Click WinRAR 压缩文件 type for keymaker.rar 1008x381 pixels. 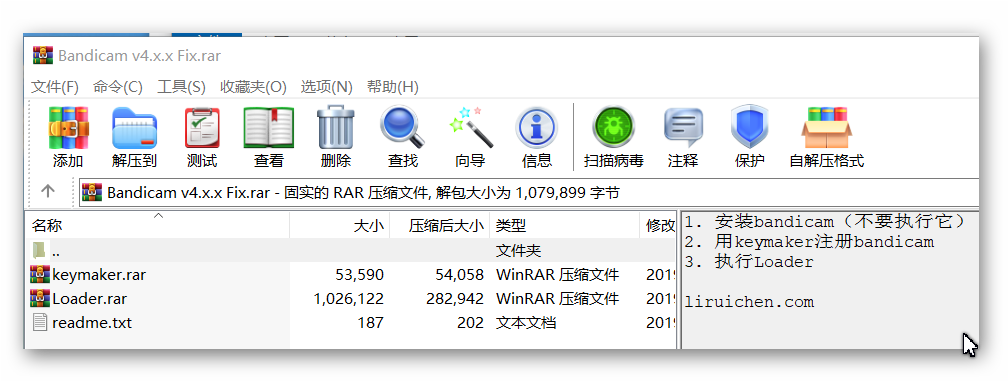click(557, 275)
